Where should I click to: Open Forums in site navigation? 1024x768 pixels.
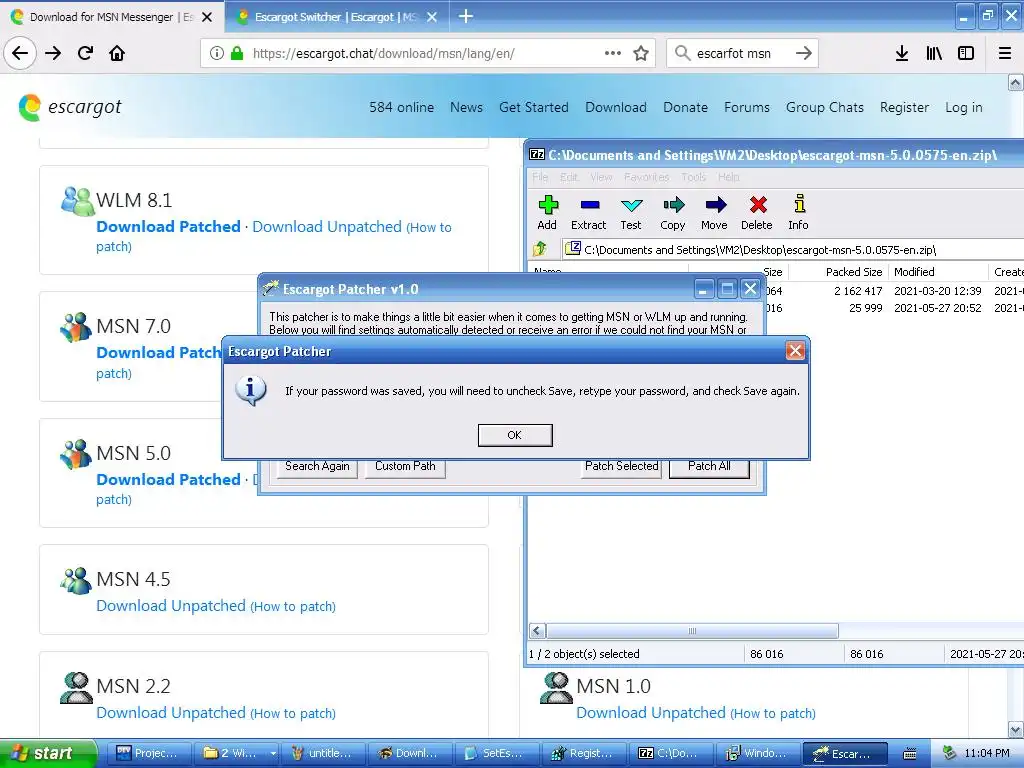tap(746, 107)
